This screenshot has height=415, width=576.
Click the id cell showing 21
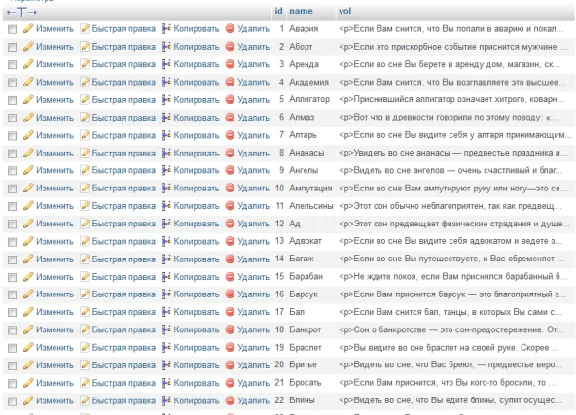click(279, 383)
